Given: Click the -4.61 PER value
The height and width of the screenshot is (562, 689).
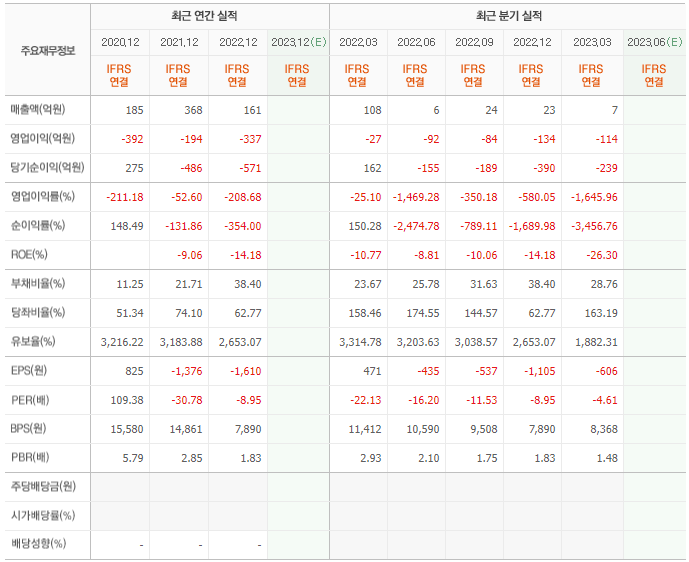Looking at the screenshot, I should (x=605, y=400).
